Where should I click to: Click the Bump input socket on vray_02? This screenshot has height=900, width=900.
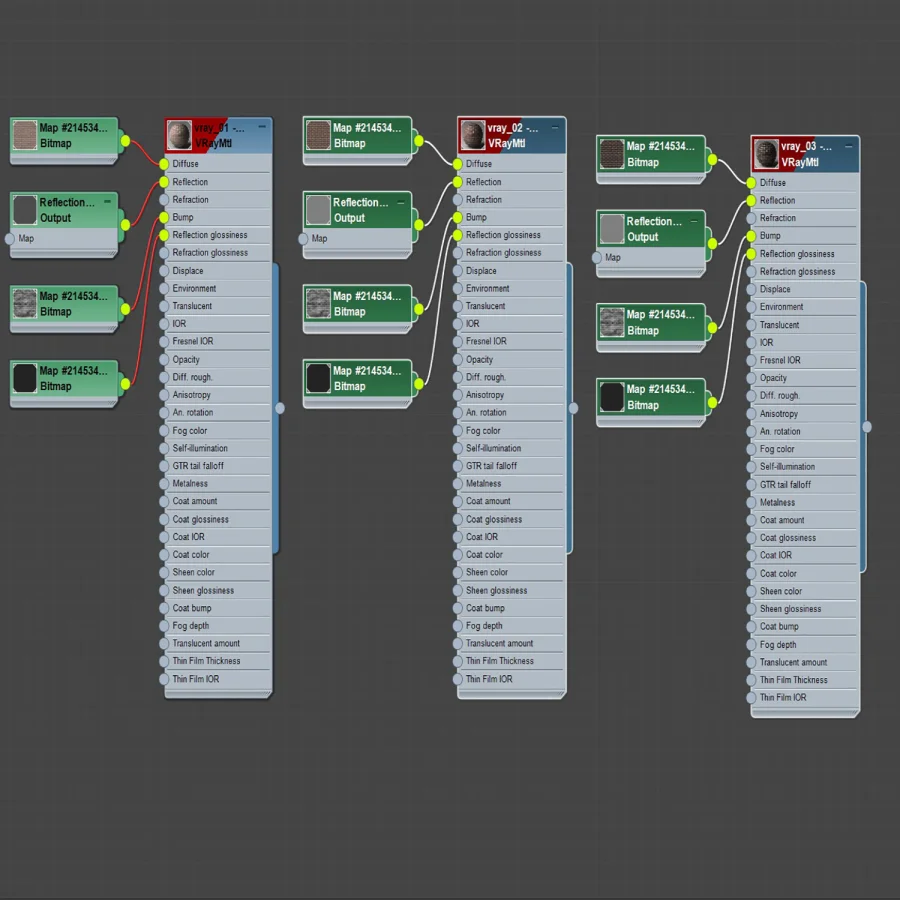[x=457, y=218]
